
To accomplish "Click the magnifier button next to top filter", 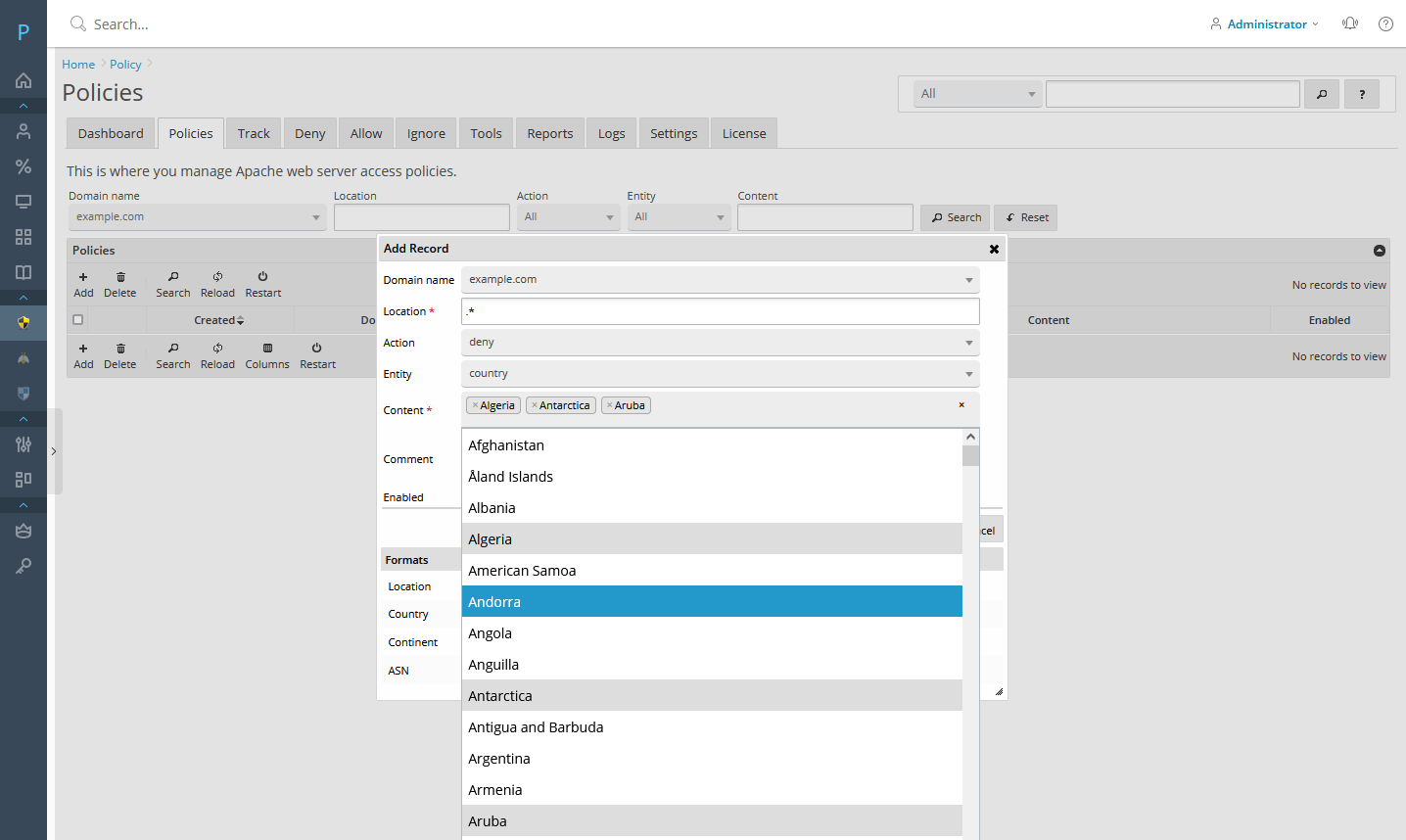I will pyautogui.click(x=1322, y=94).
